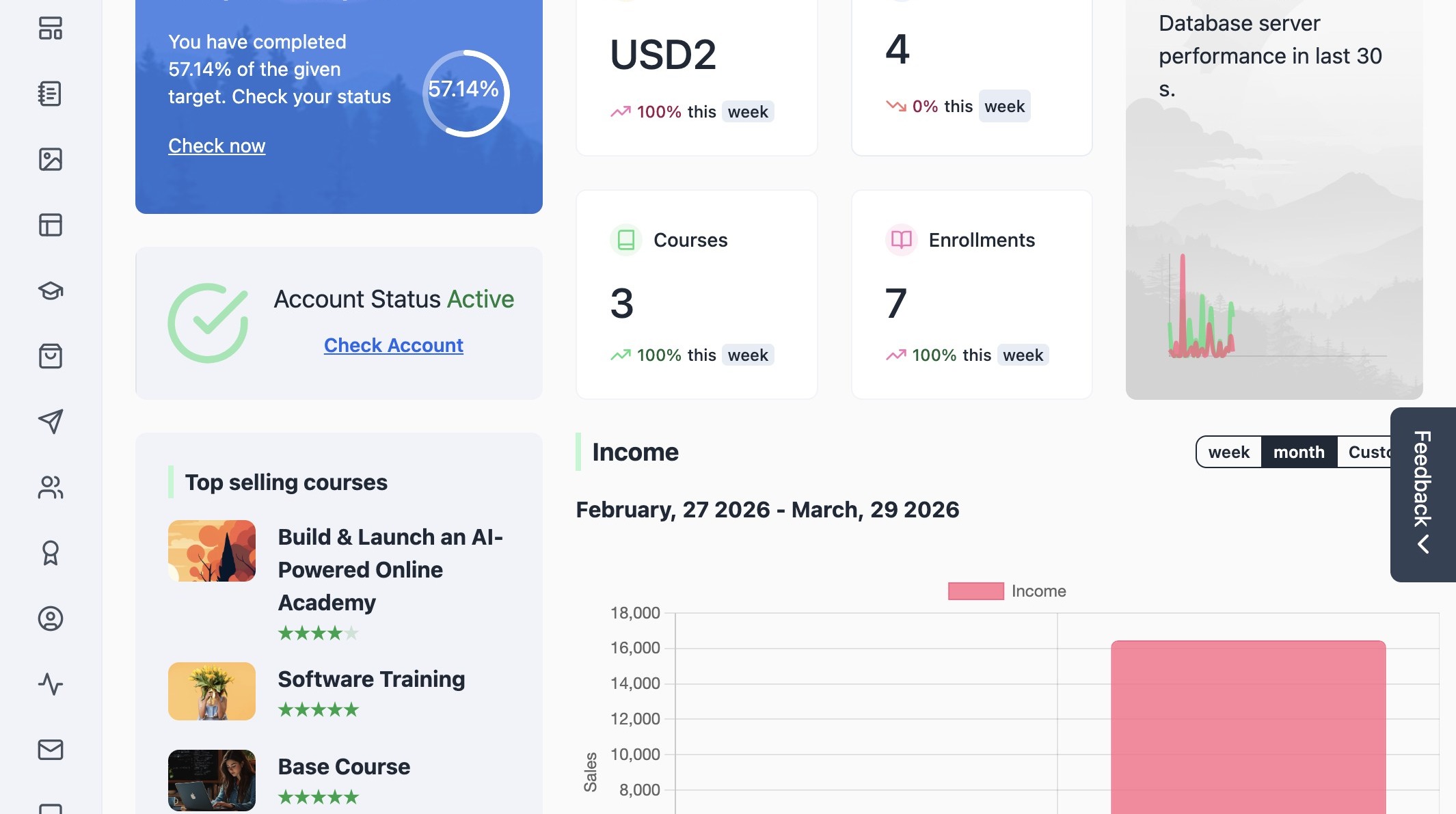The image size is (1456, 814).
Task: Choose the Custom income range tab
Action: pyautogui.click(x=1364, y=452)
